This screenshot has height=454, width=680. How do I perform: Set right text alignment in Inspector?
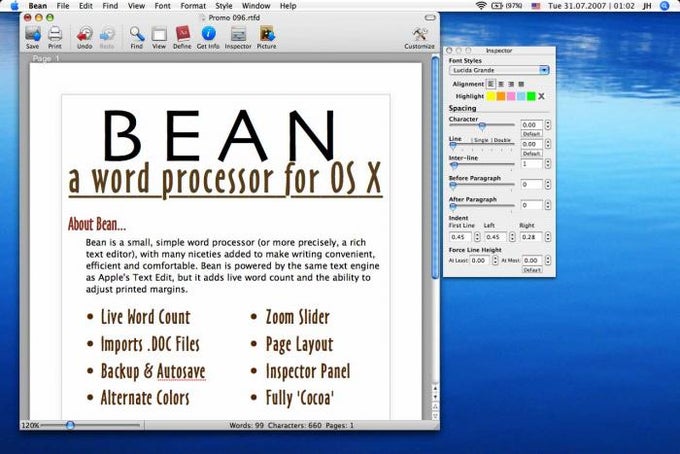pyautogui.click(x=511, y=84)
